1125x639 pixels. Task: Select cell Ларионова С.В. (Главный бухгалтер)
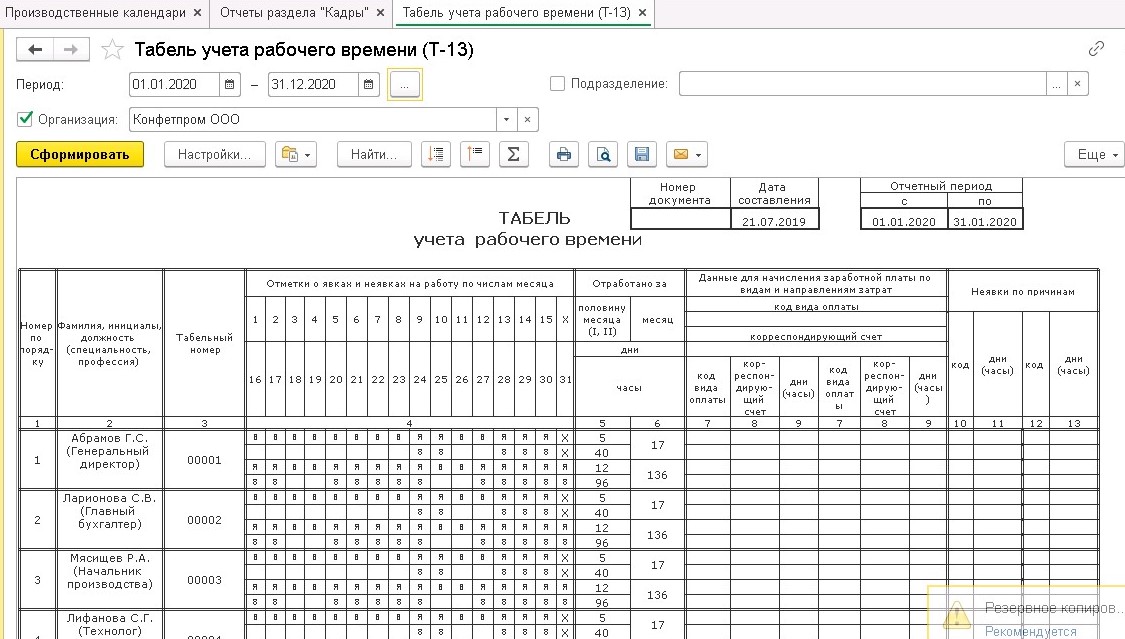coord(109,520)
